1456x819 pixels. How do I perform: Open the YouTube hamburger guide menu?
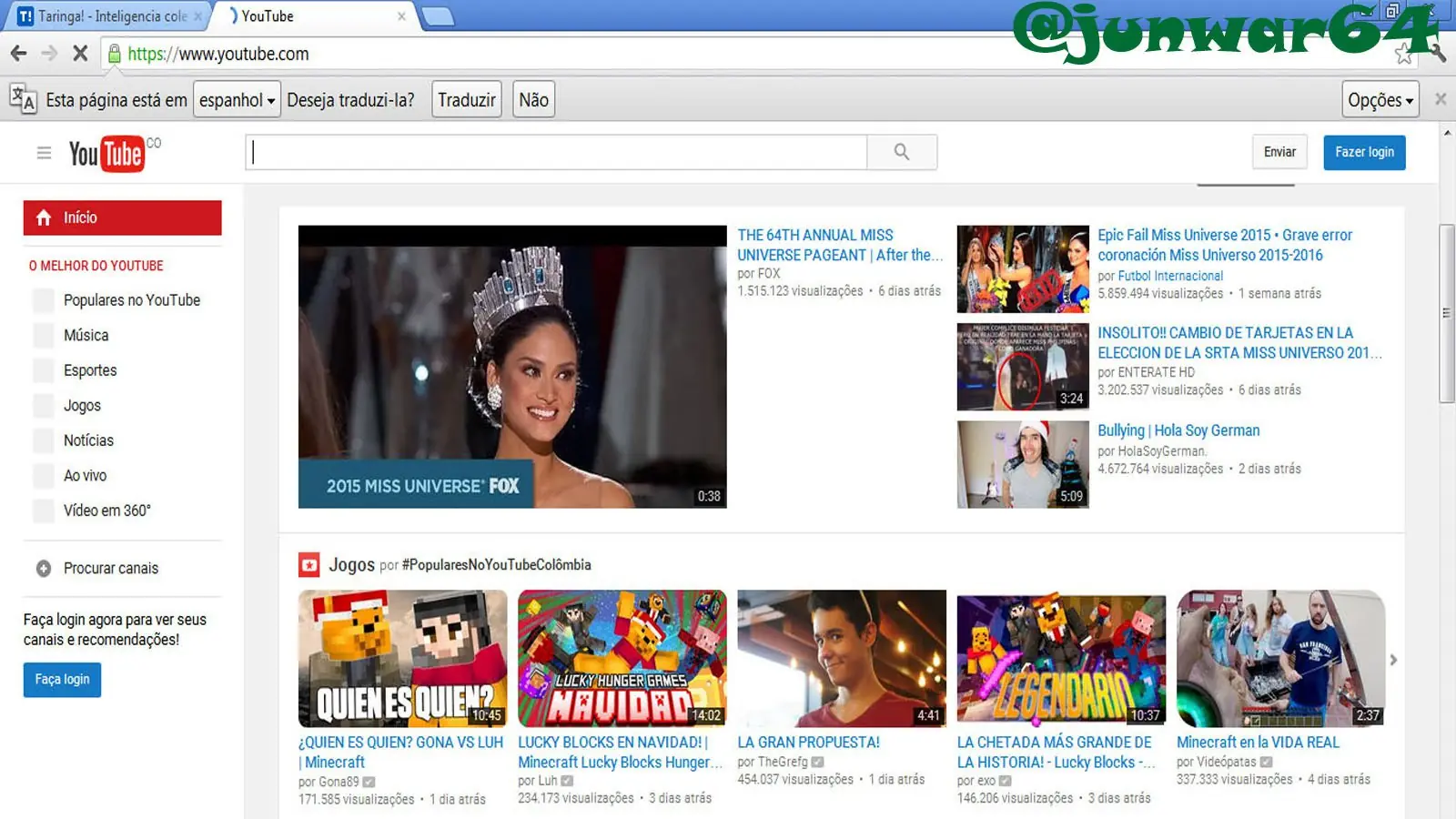tap(44, 153)
